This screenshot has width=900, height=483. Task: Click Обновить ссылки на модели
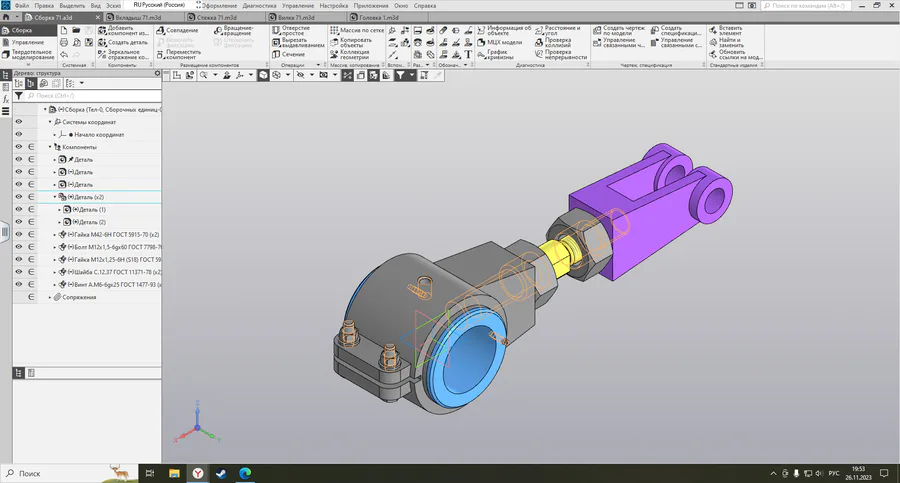click(736, 55)
